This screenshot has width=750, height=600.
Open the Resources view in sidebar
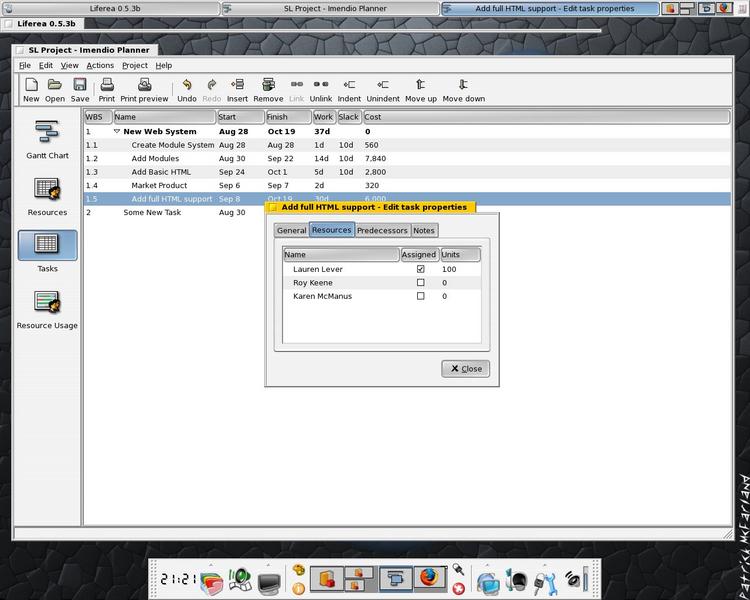(x=47, y=196)
